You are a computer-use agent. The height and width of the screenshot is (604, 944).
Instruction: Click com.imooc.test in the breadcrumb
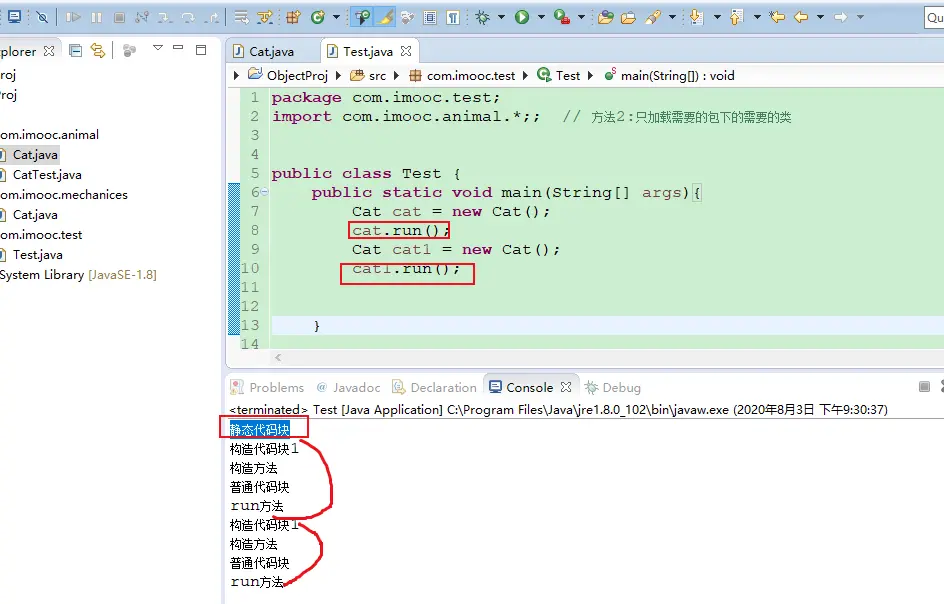471,75
